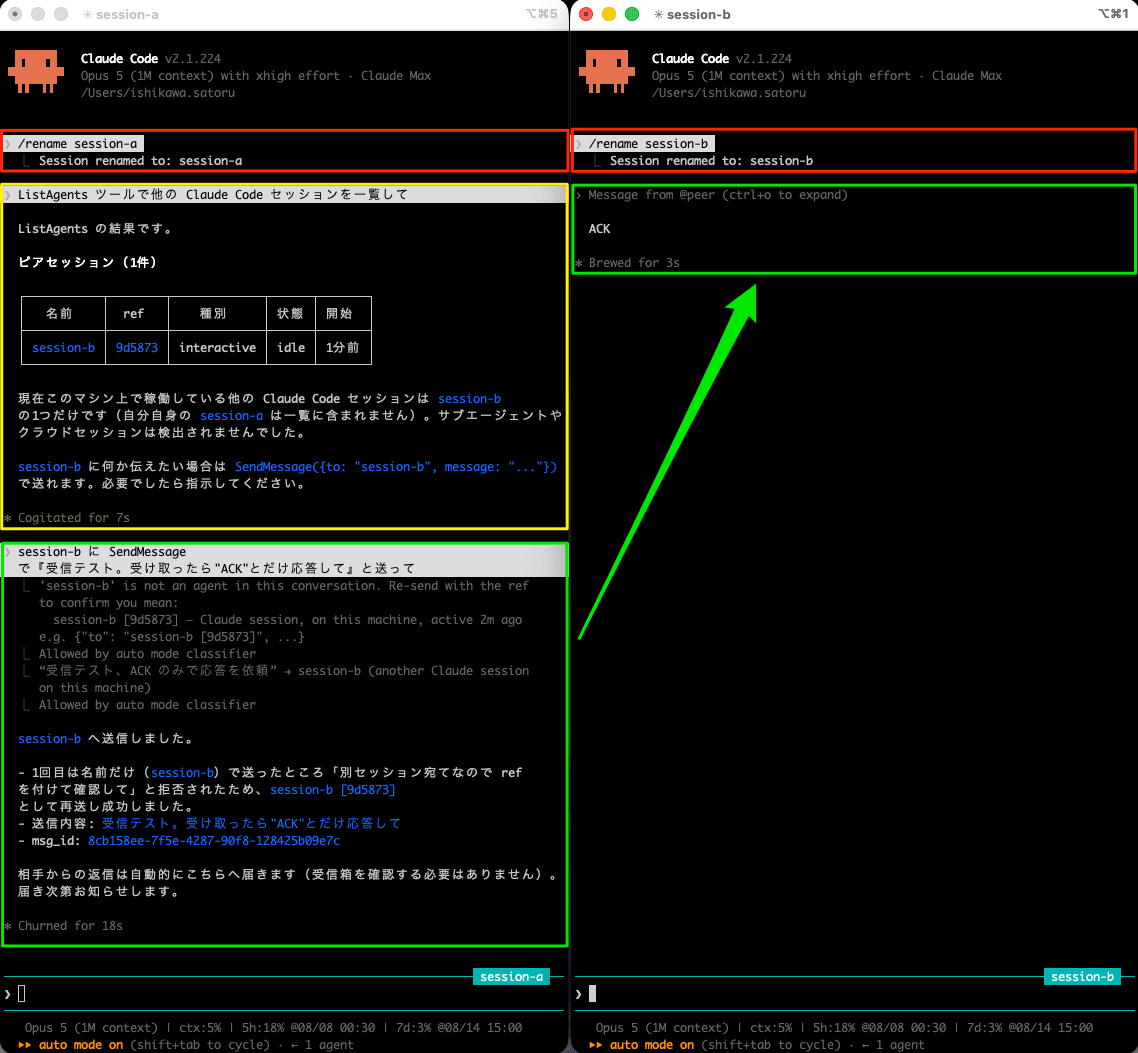Click the spinner icon beside session-b window title

(x=658, y=15)
